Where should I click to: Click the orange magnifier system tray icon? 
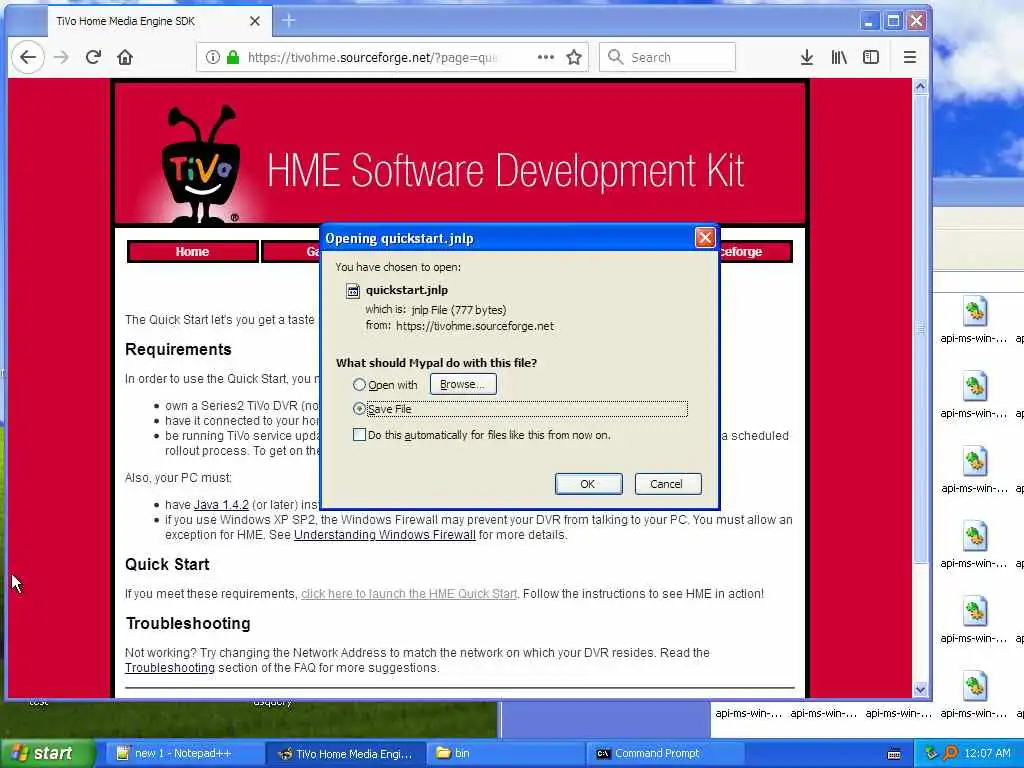(x=950, y=754)
